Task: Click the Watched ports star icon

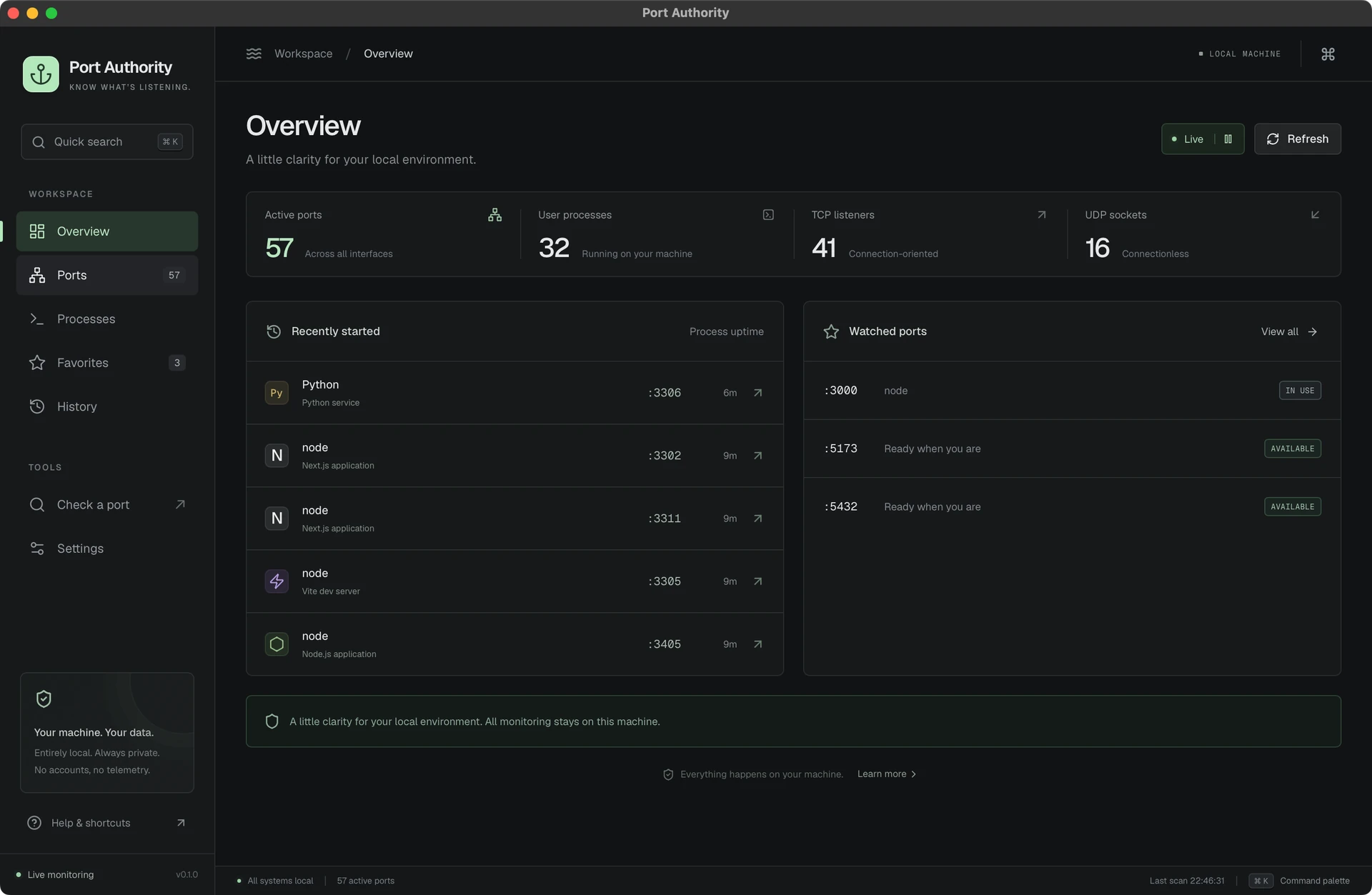Action: 831,331
